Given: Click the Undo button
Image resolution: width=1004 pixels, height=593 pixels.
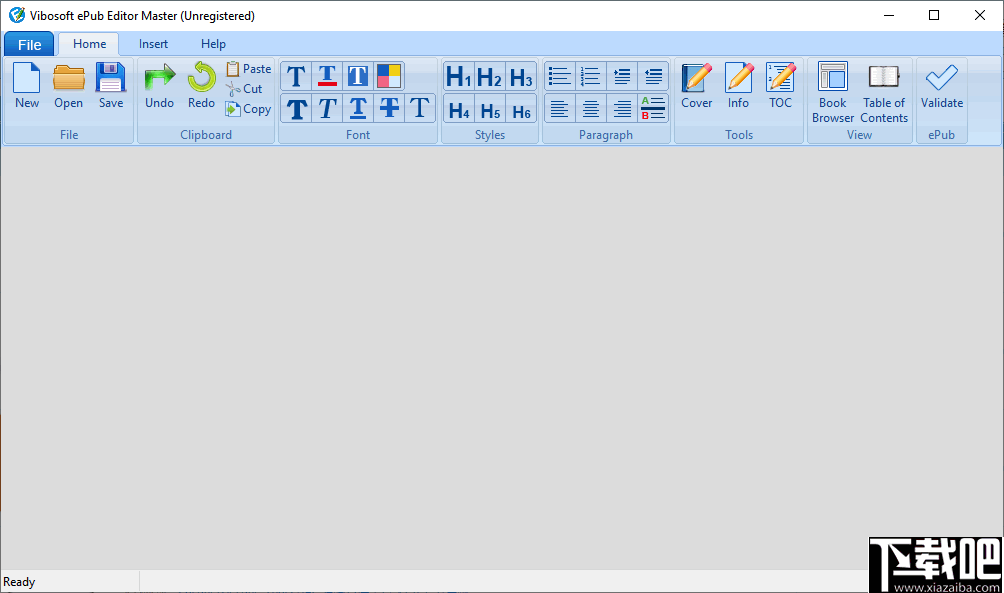Looking at the screenshot, I should 159,85.
